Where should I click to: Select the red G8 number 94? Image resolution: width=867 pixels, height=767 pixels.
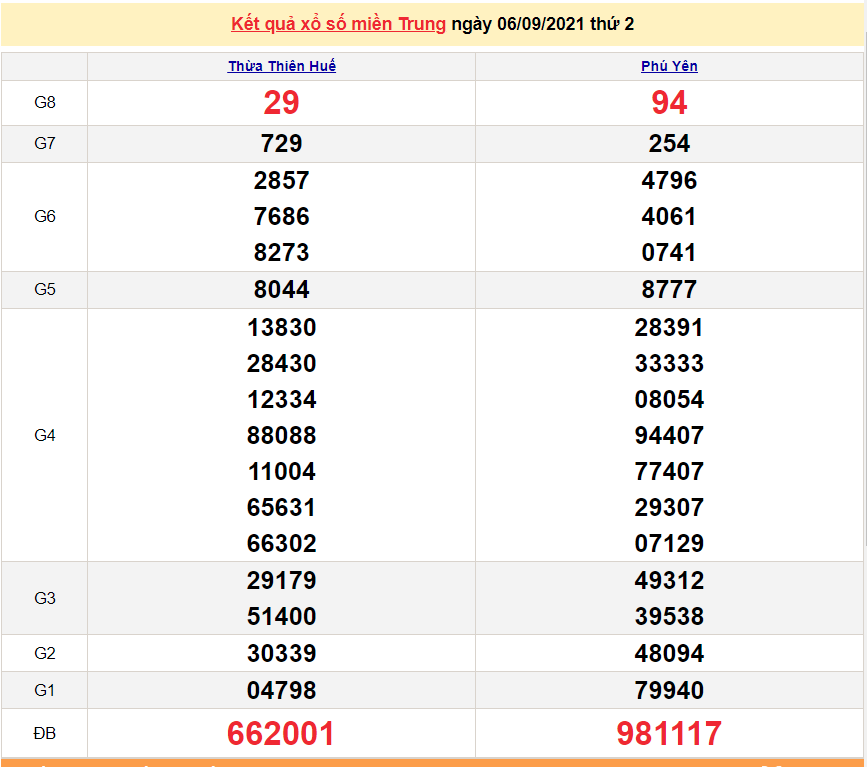pyautogui.click(x=669, y=102)
